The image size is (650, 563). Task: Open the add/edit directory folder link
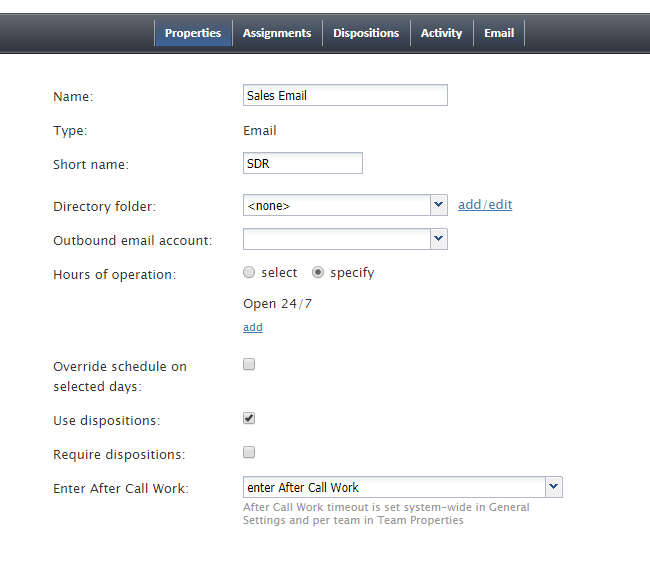coord(485,204)
